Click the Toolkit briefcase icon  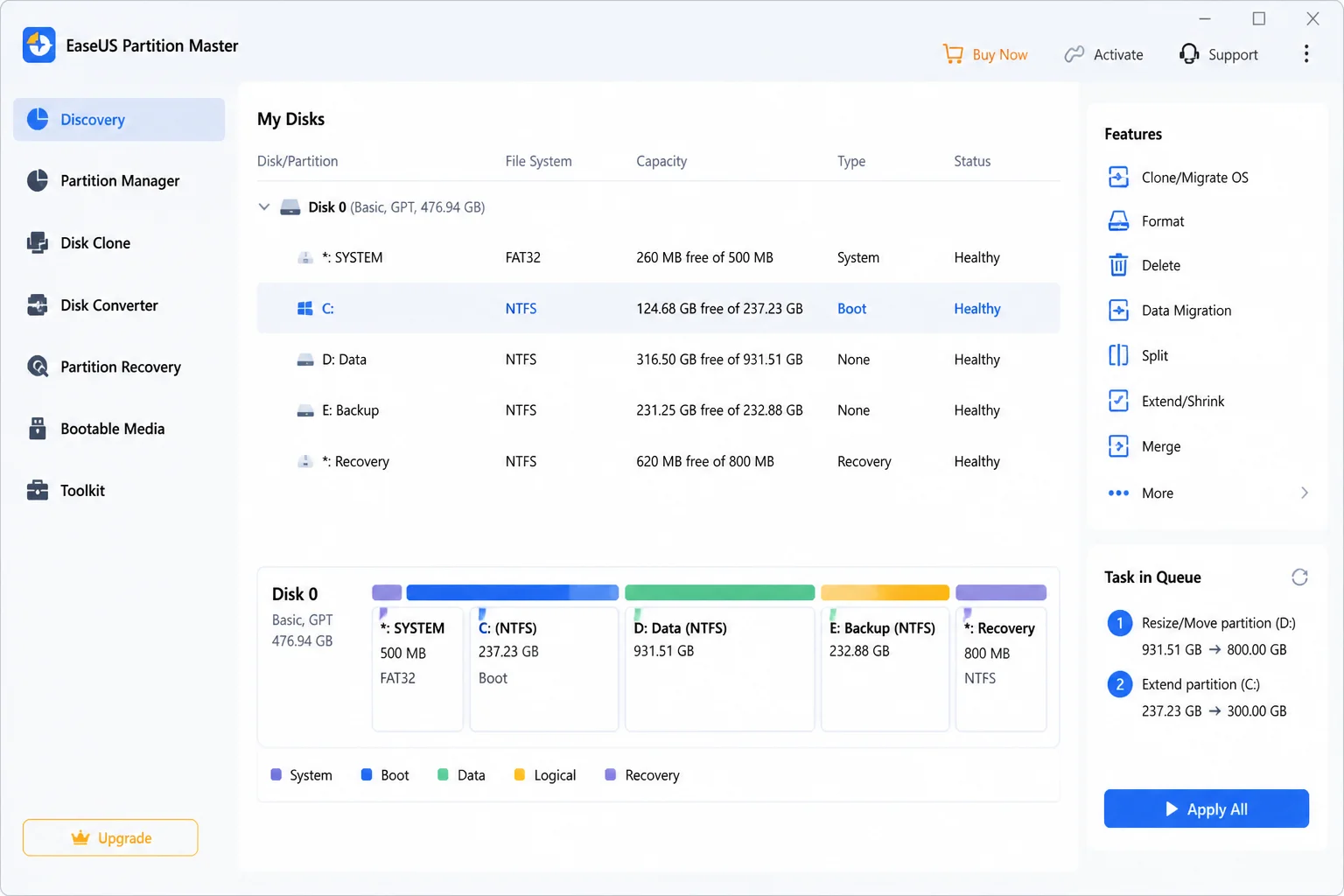[38, 490]
